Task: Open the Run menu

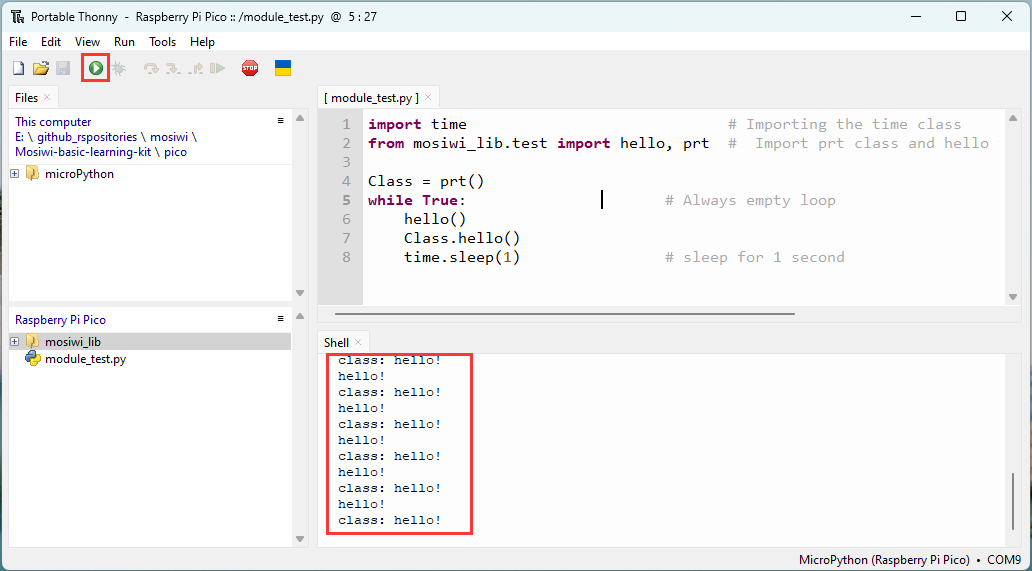Action: click(x=124, y=41)
